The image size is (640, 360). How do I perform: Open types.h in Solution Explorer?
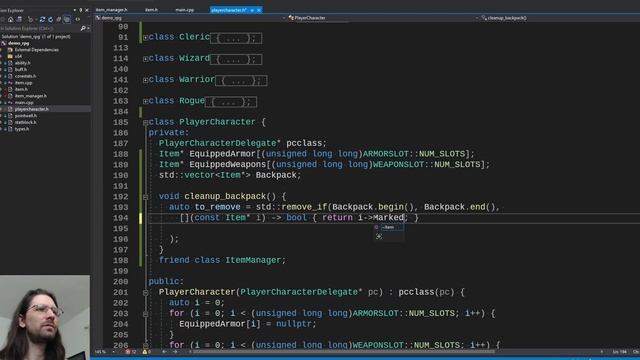pos(22,129)
